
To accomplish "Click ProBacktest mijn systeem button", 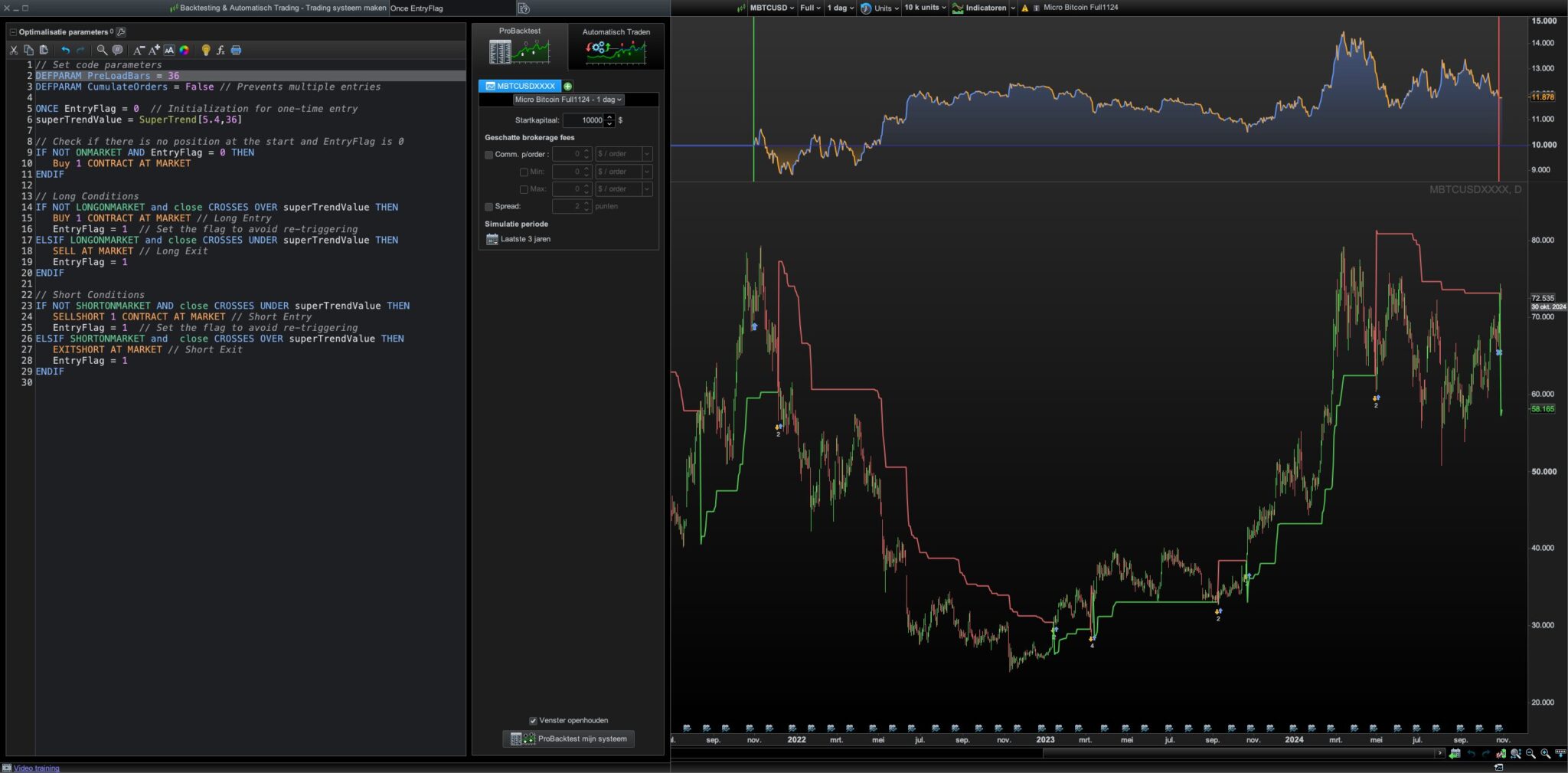I will pos(568,739).
